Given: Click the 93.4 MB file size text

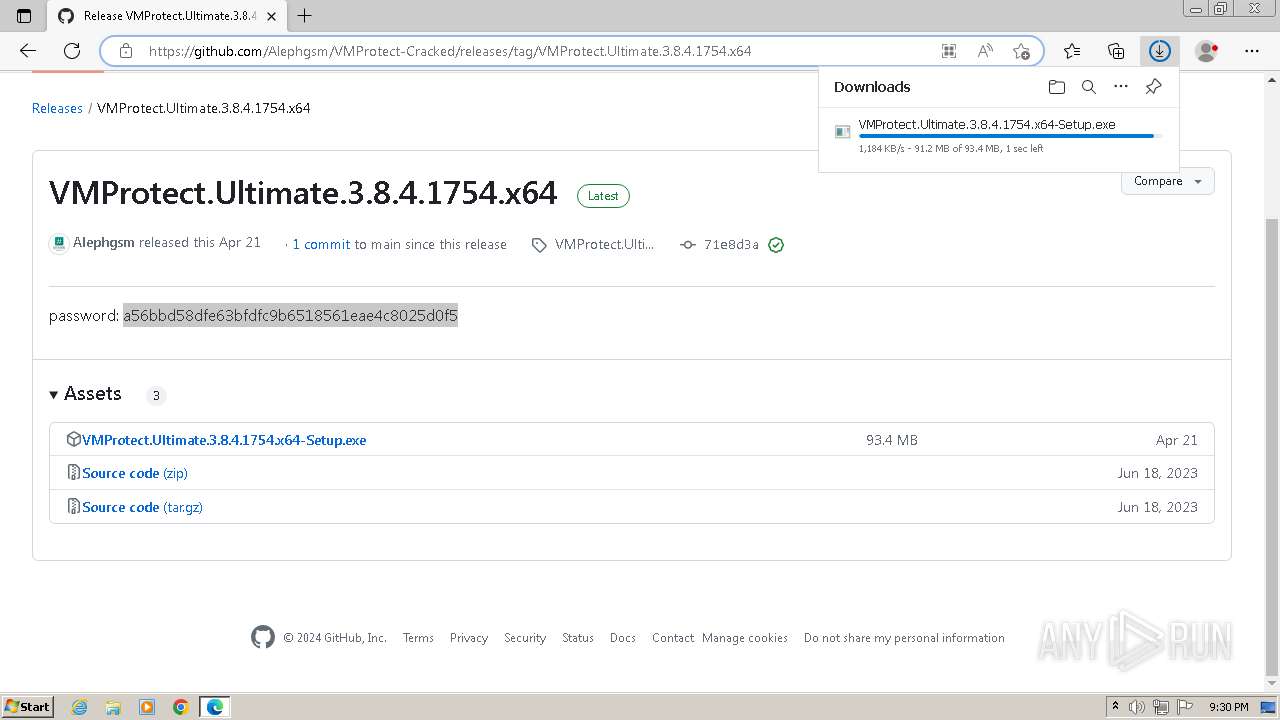Looking at the screenshot, I should [892, 440].
